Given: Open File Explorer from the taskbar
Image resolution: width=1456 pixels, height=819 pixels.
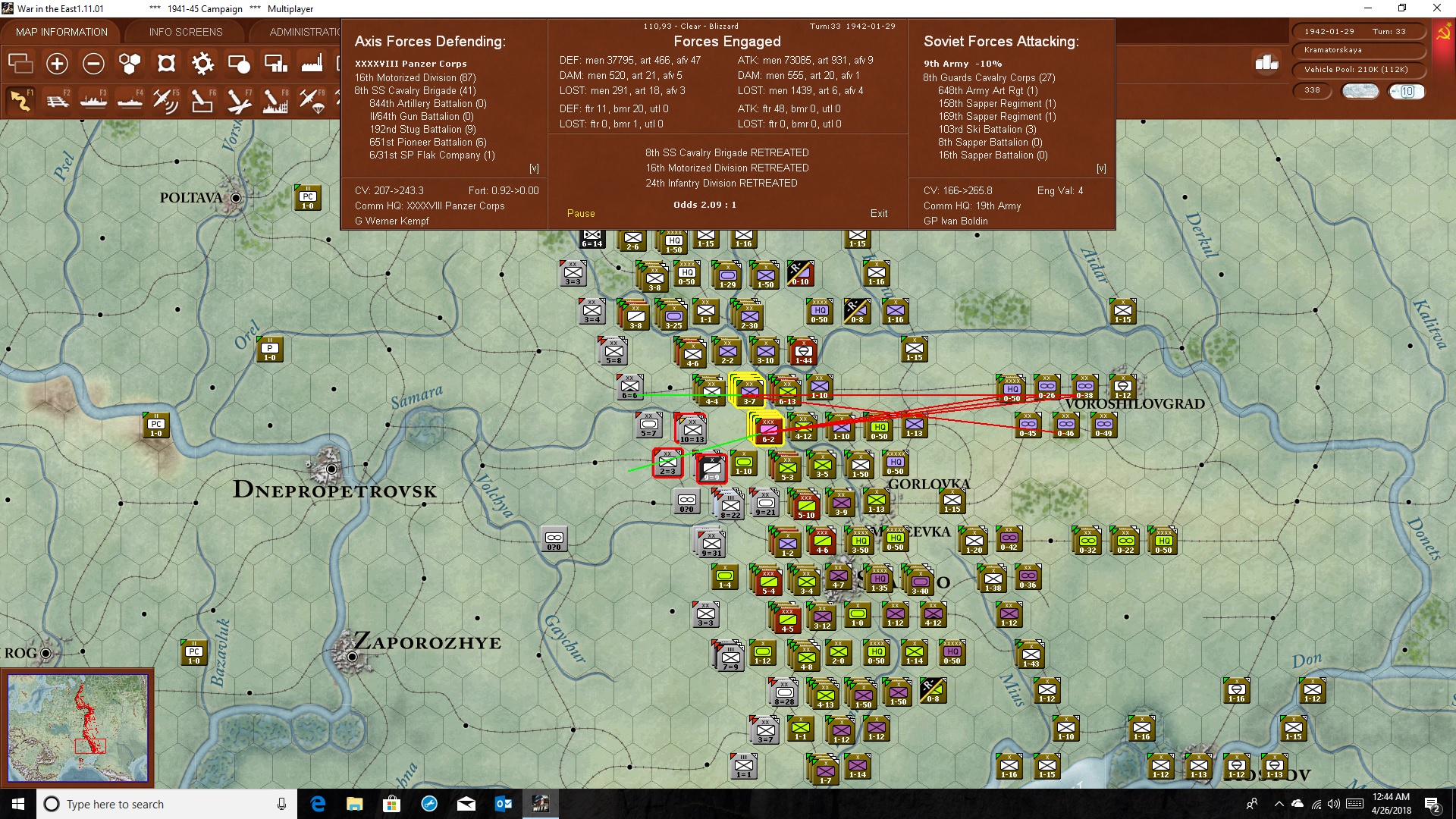Looking at the screenshot, I should pyautogui.click(x=355, y=804).
